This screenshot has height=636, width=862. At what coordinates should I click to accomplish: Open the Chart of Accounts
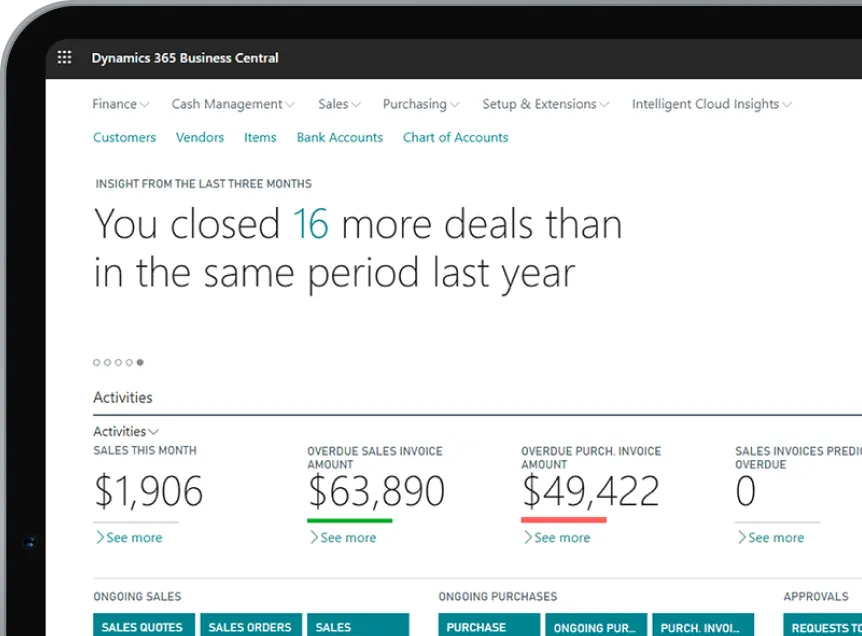click(x=455, y=137)
